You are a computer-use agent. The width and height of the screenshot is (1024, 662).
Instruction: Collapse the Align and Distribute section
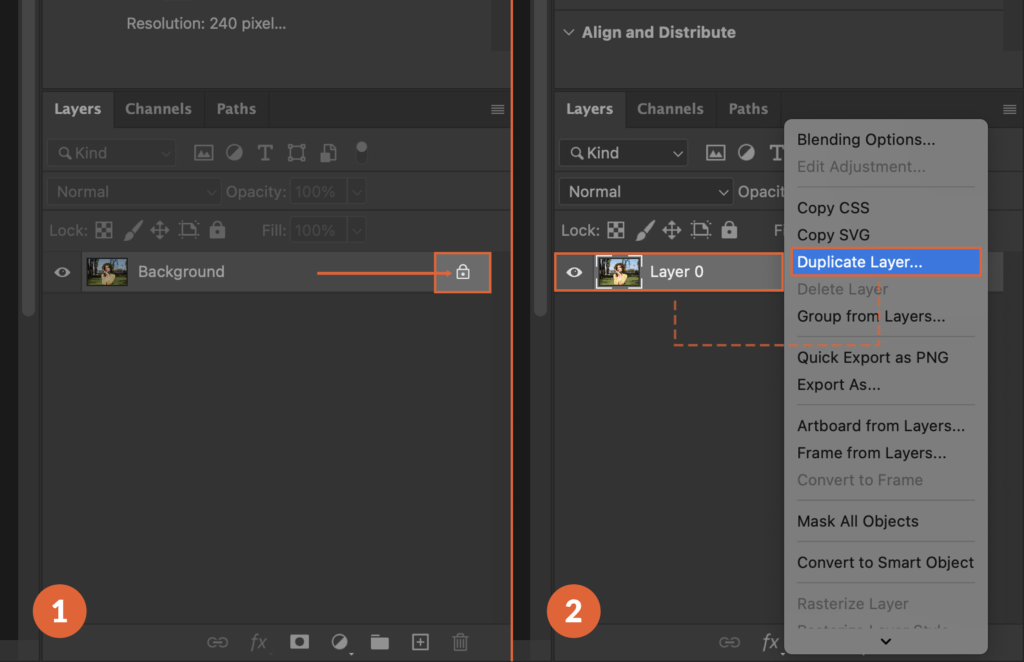(568, 32)
